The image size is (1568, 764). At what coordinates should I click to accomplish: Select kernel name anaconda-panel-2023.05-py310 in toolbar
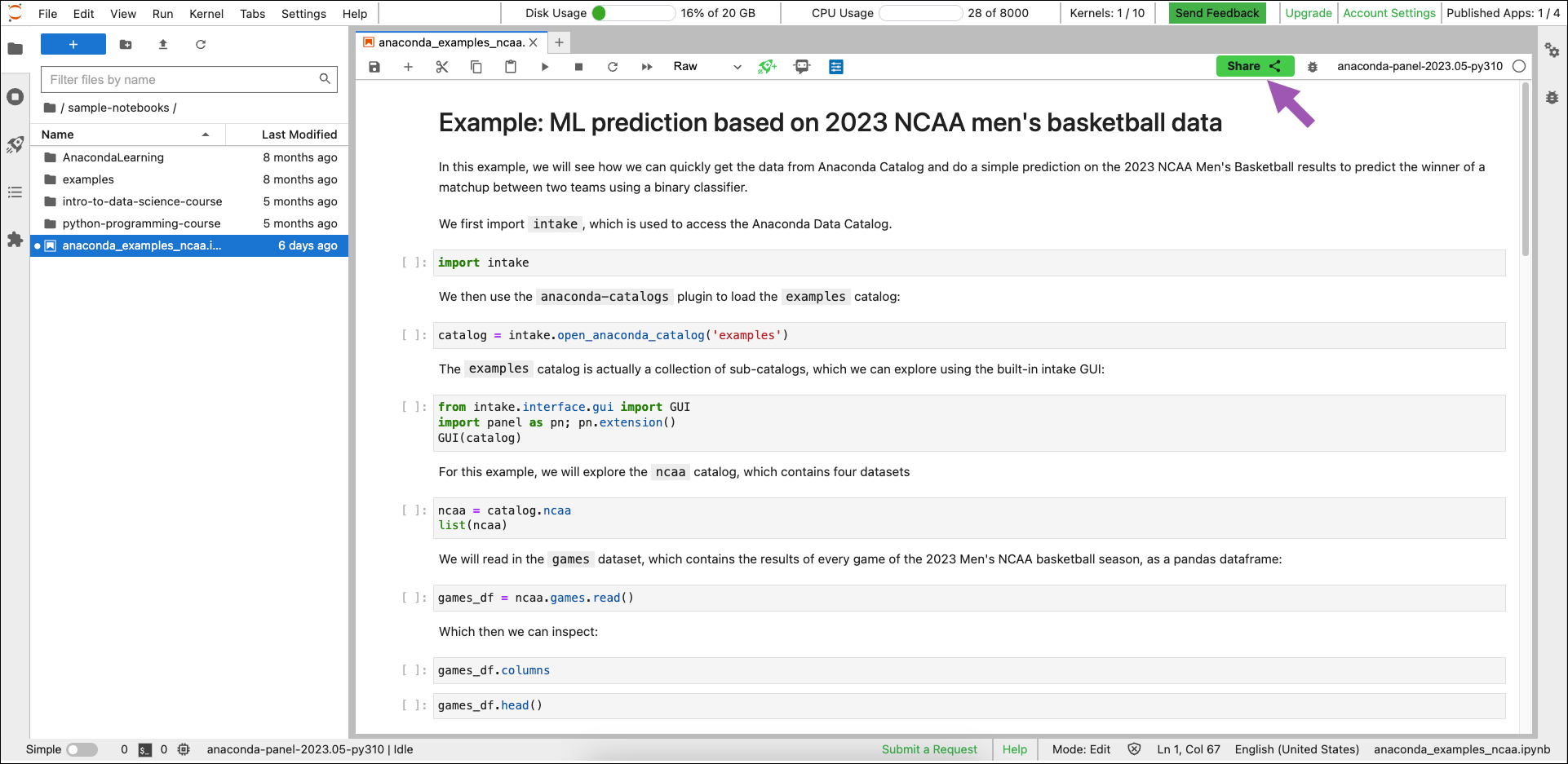[x=1420, y=67]
